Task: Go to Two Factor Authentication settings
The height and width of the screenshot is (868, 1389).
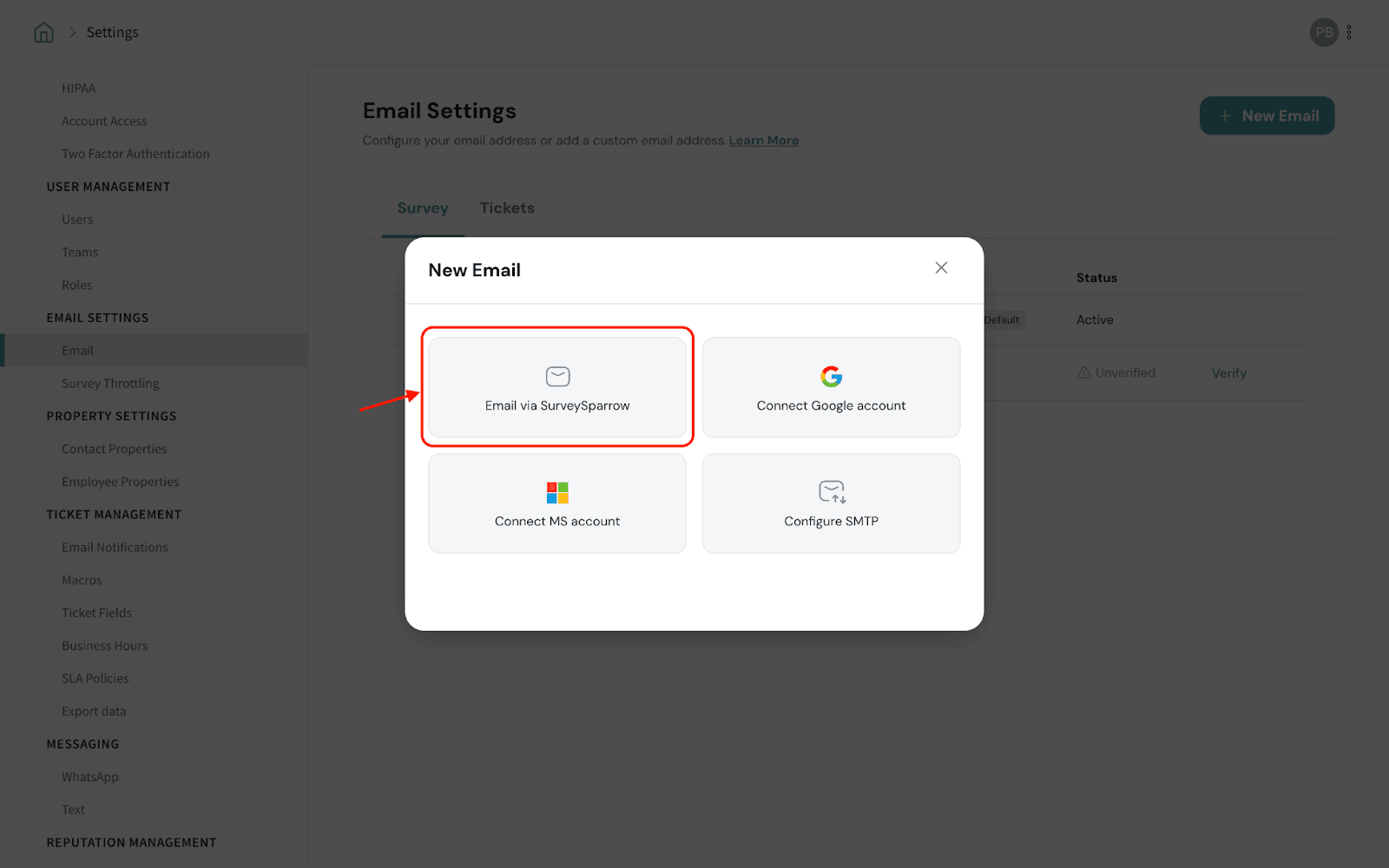Action: point(135,155)
